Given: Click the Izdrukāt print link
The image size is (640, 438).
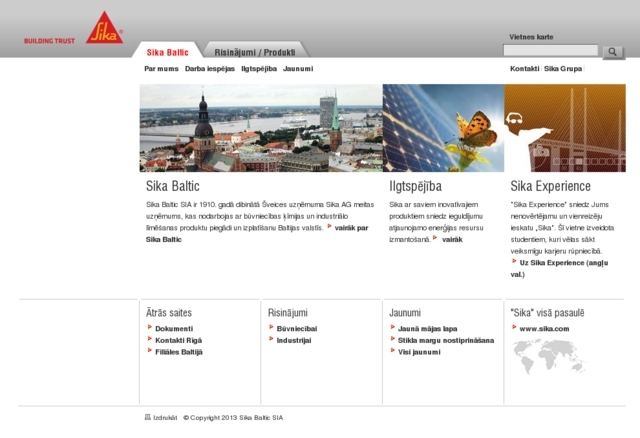Looking at the screenshot, I should click(165, 418).
